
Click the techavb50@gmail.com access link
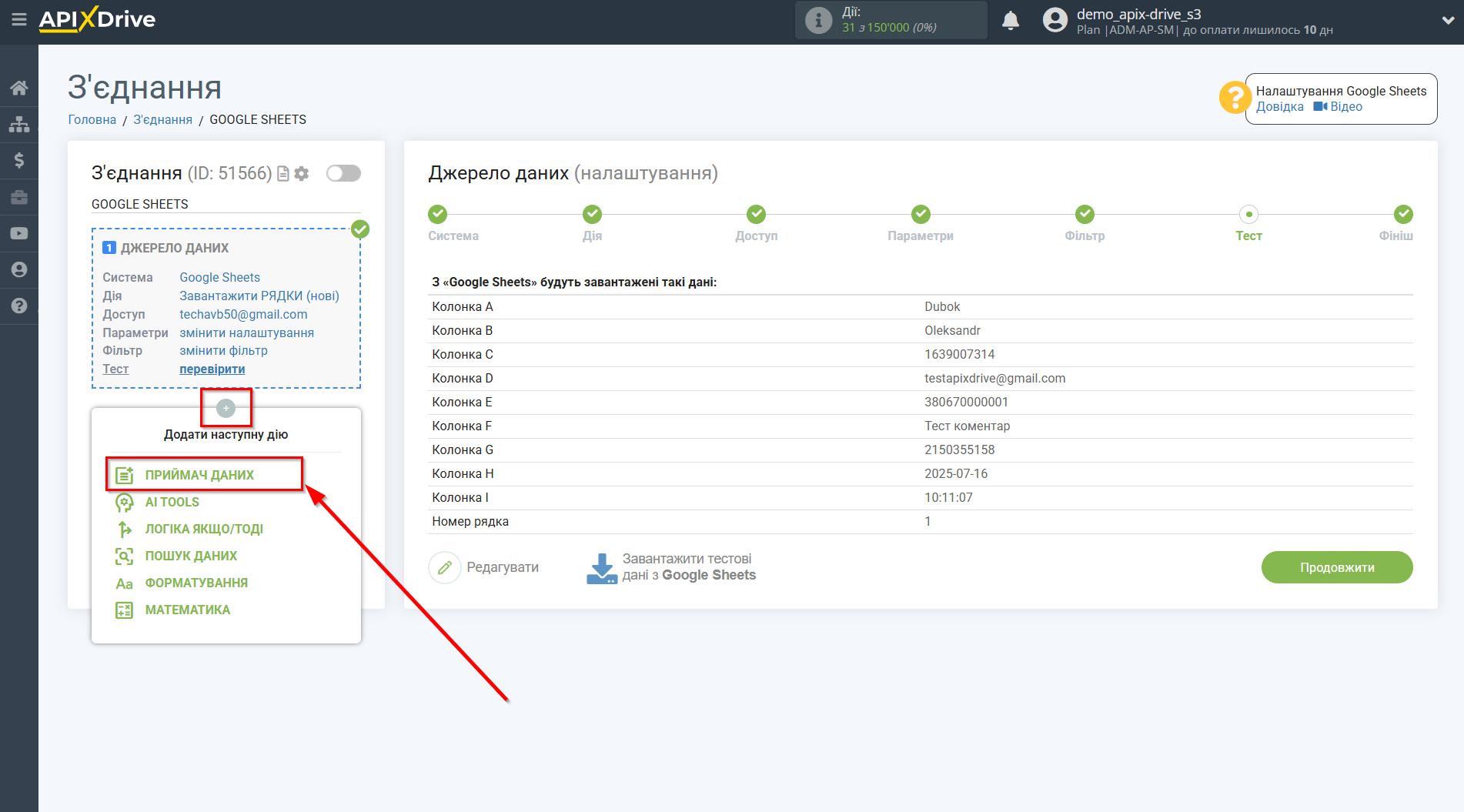coord(243,315)
